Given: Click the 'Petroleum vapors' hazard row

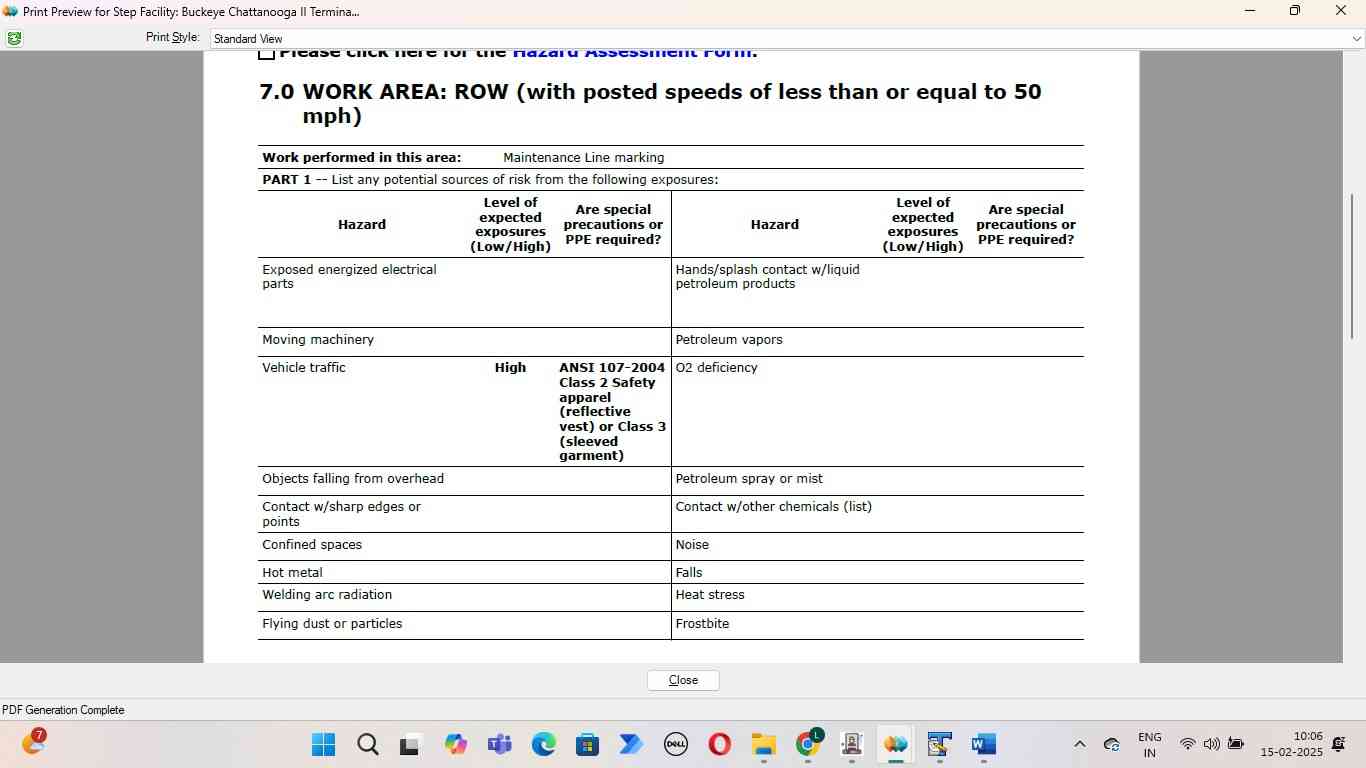Looking at the screenshot, I should (x=729, y=340).
